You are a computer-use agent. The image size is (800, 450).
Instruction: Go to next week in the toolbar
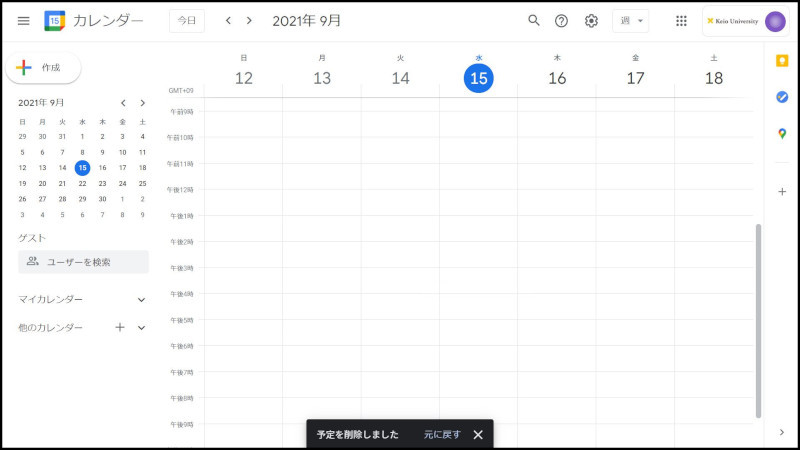click(249, 21)
